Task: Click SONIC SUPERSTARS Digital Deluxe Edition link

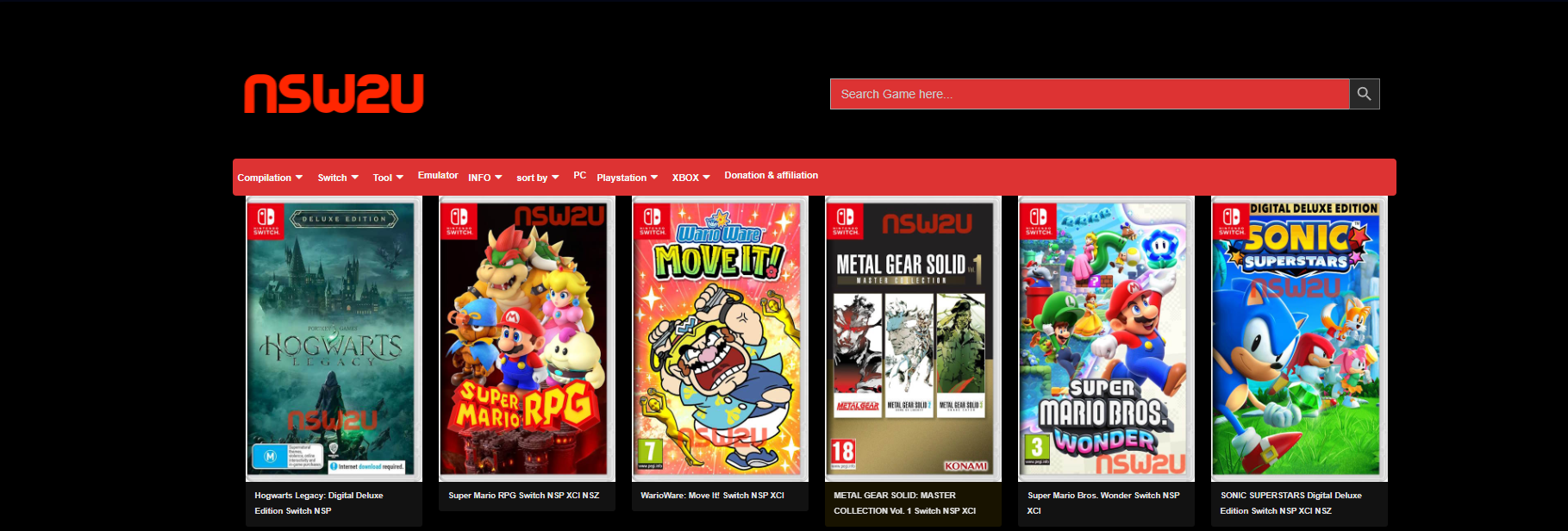Action: click(x=1291, y=503)
